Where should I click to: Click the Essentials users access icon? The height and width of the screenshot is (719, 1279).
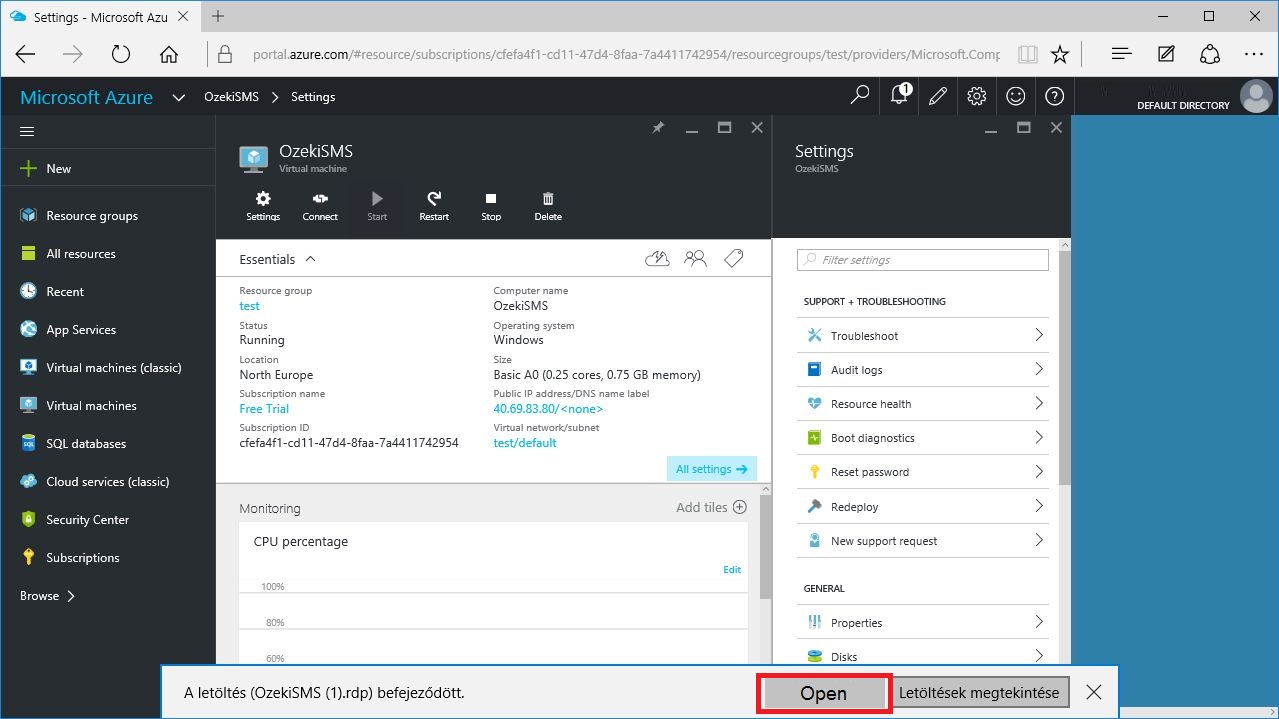point(695,259)
